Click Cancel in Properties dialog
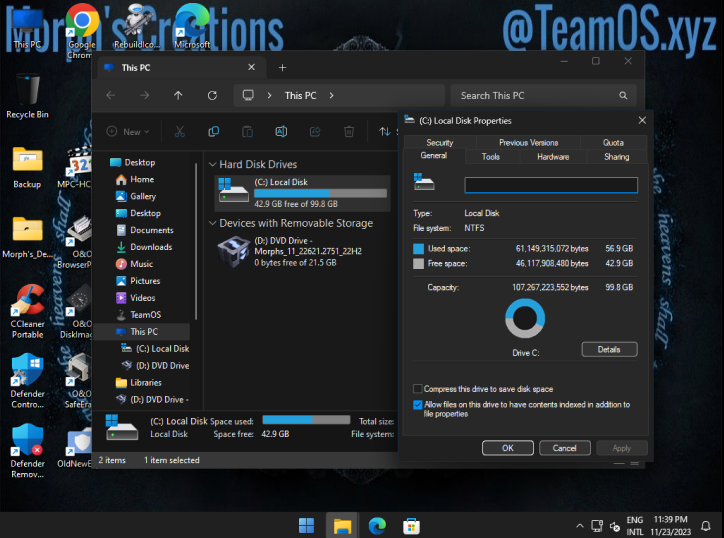The image size is (724, 538). coord(564,448)
